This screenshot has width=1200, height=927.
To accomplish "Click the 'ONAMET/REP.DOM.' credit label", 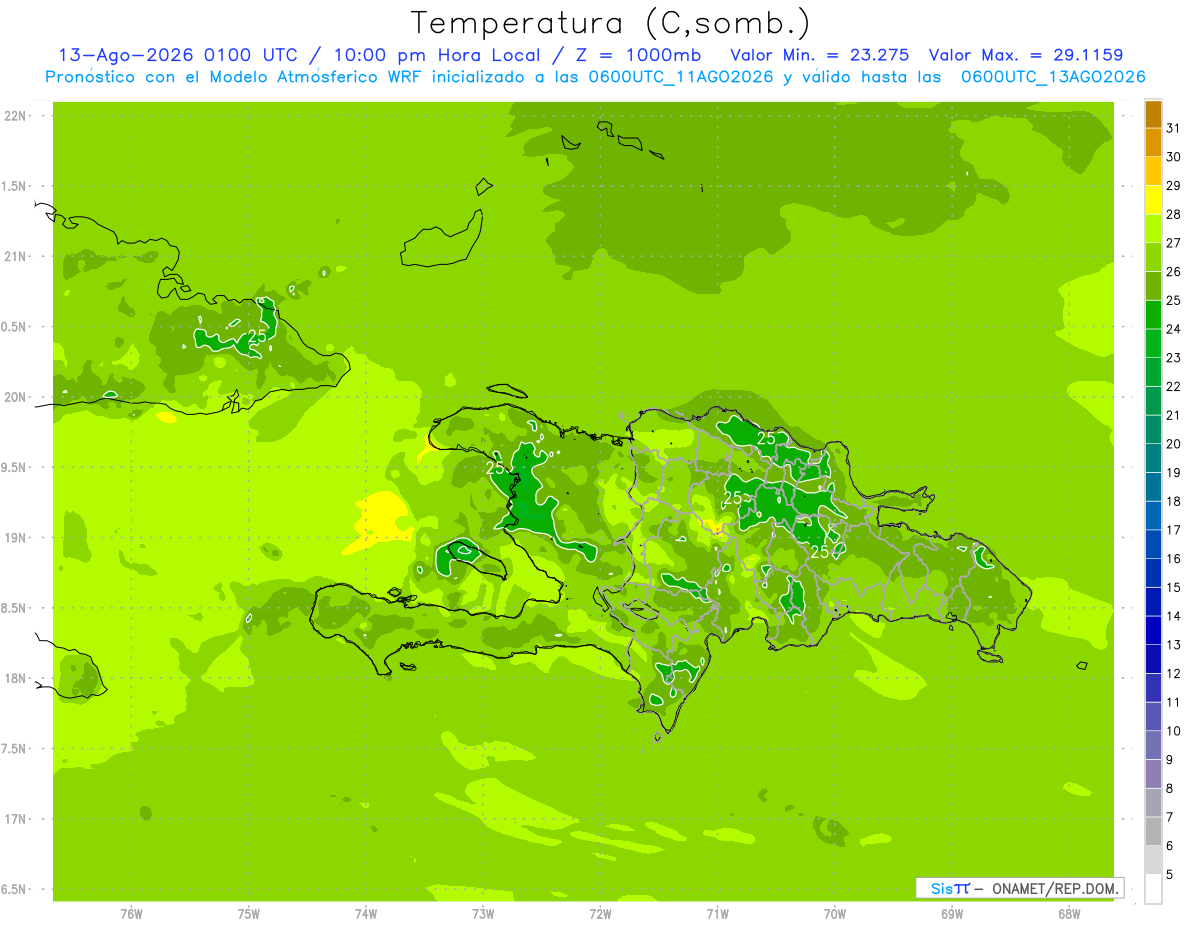I will [1056, 888].
